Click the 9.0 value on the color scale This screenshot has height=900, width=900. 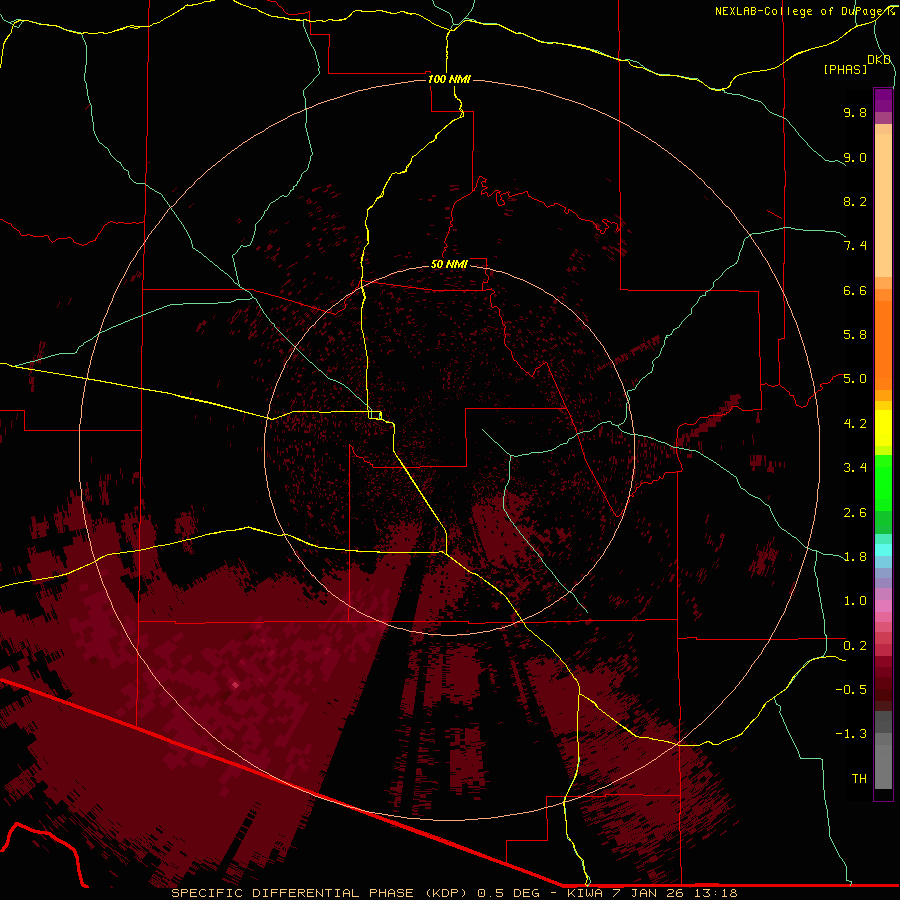pyautogui.click(x=855, y=157)
